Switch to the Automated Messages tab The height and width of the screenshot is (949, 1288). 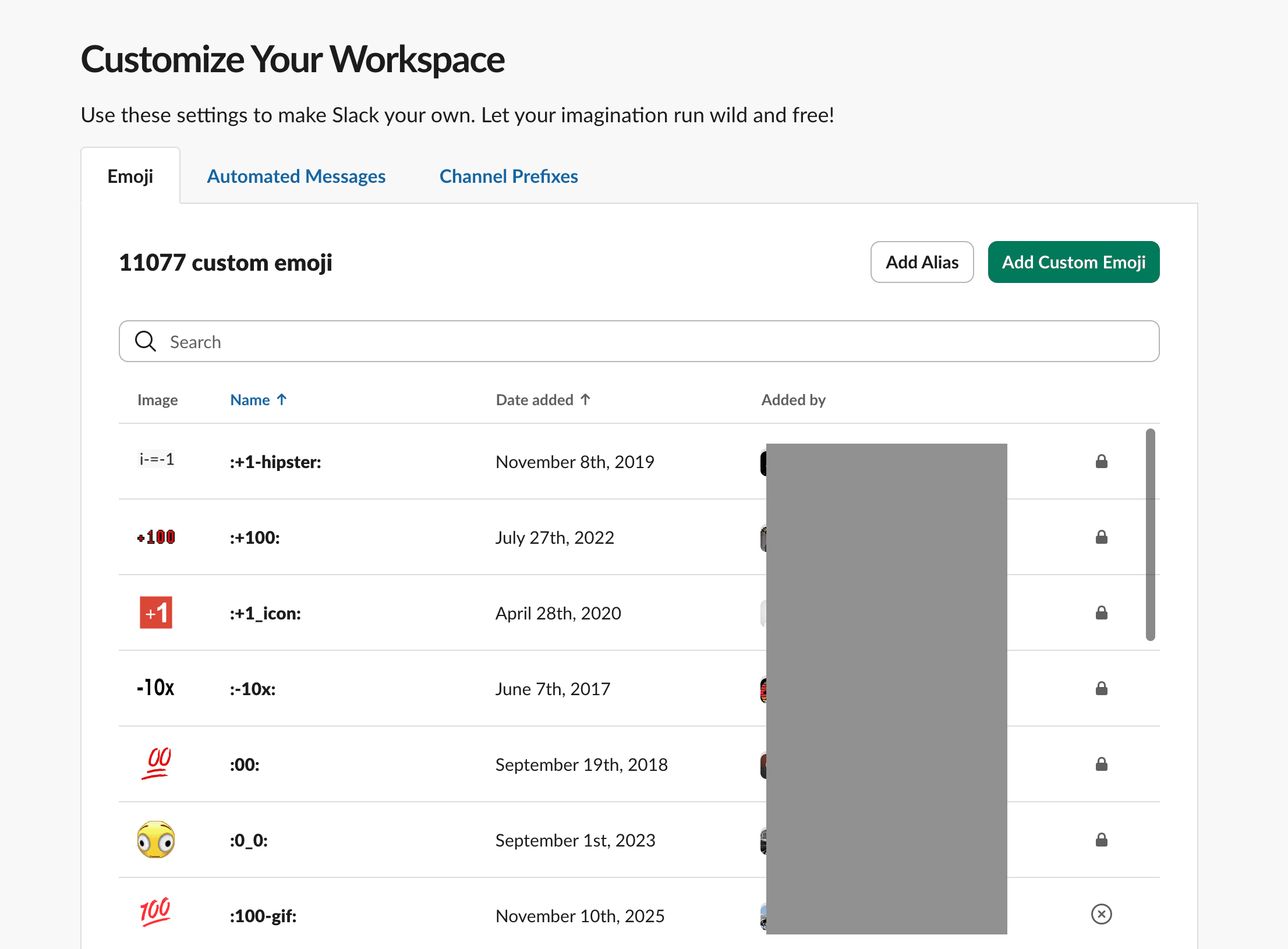click(296, 176)
